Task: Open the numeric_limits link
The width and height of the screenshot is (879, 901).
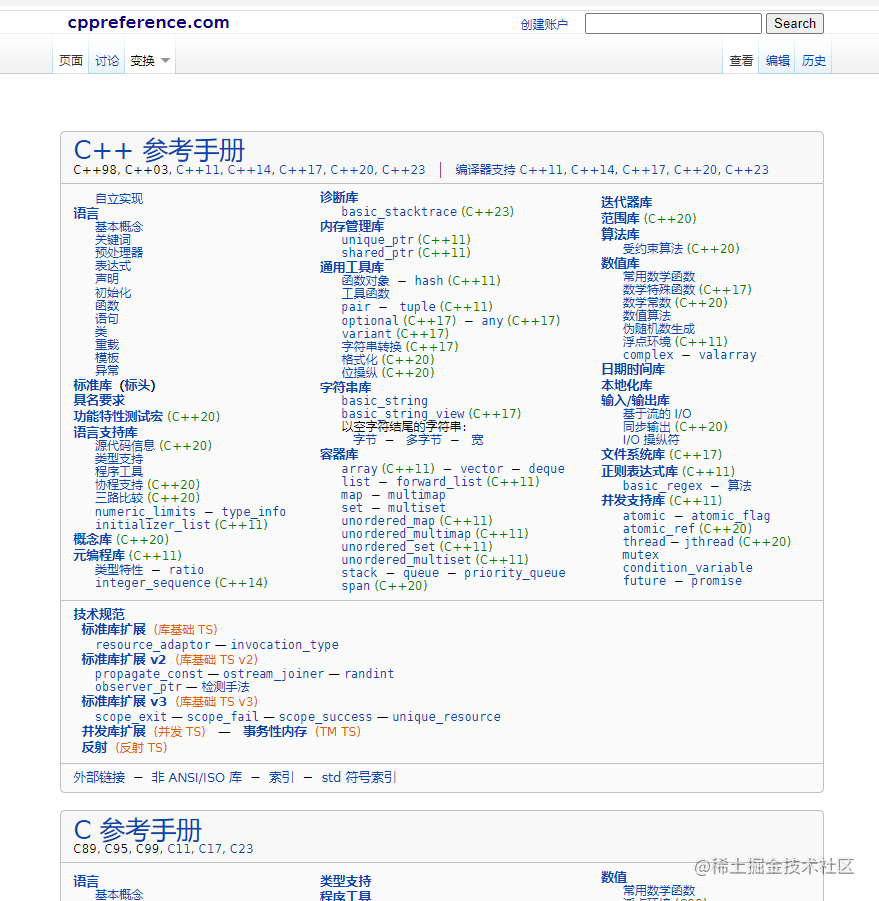Action: tap(145, 511)
